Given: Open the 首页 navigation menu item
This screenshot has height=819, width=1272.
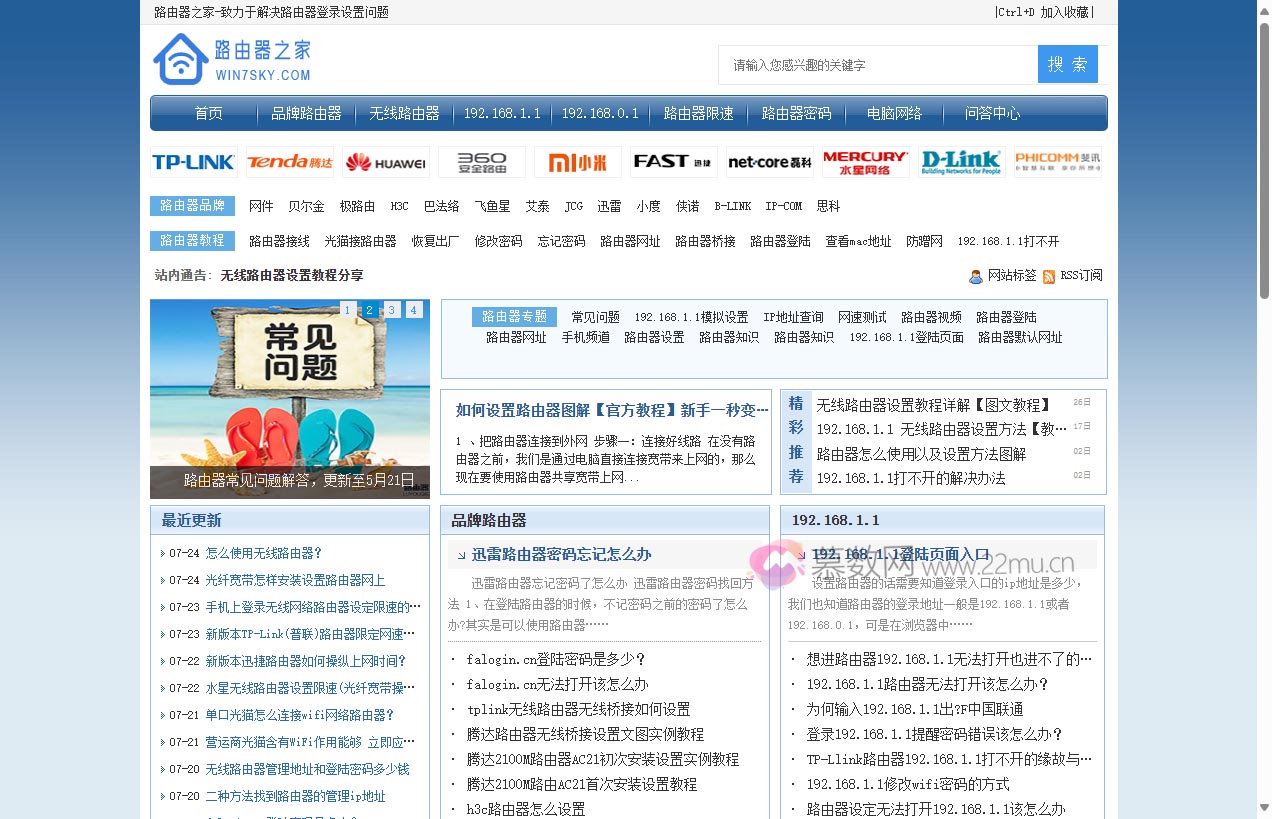Looking at the screenshot, I should [x=207, y=113].
